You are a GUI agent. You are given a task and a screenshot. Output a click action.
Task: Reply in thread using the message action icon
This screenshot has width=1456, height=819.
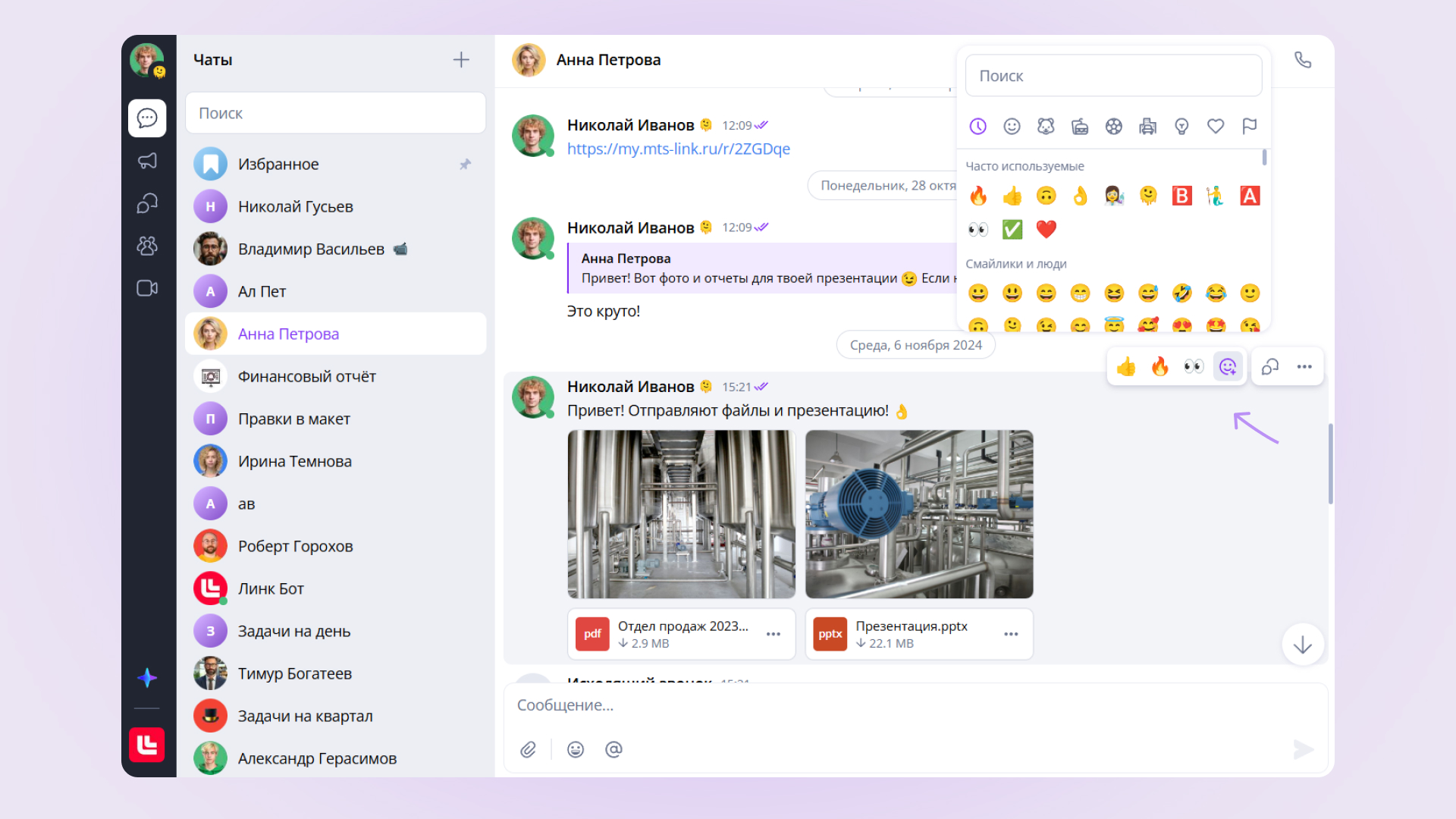1270,367
